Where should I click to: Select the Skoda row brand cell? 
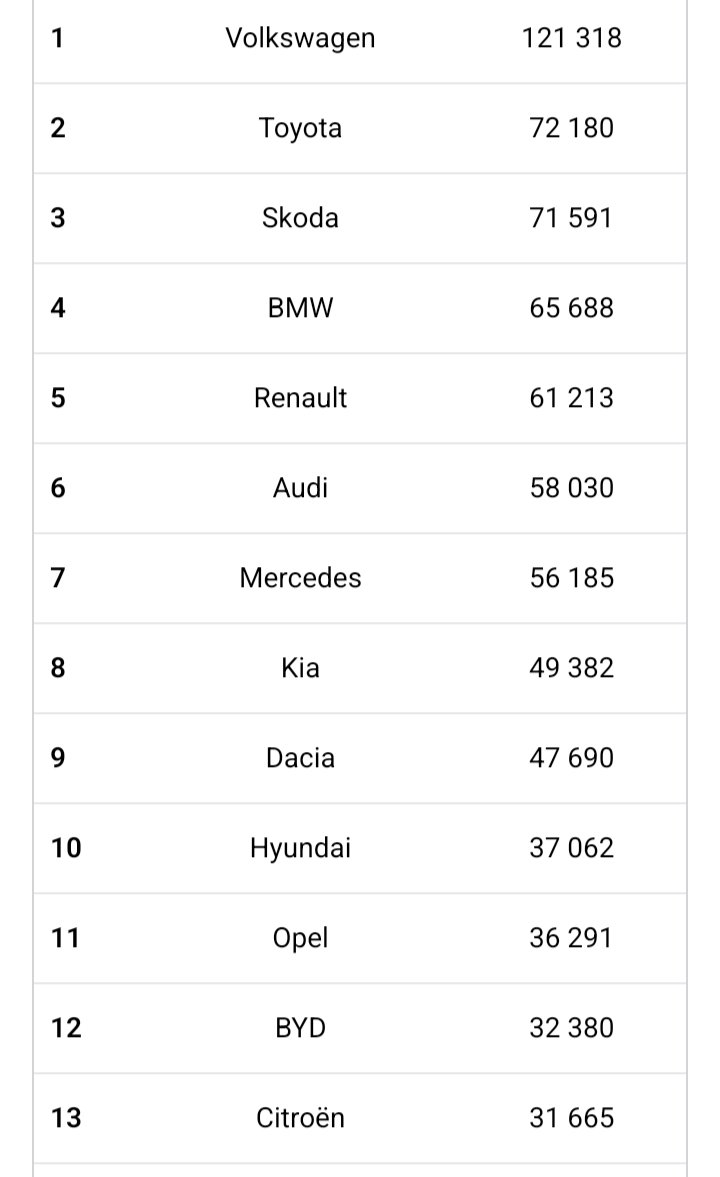(300, 218)
